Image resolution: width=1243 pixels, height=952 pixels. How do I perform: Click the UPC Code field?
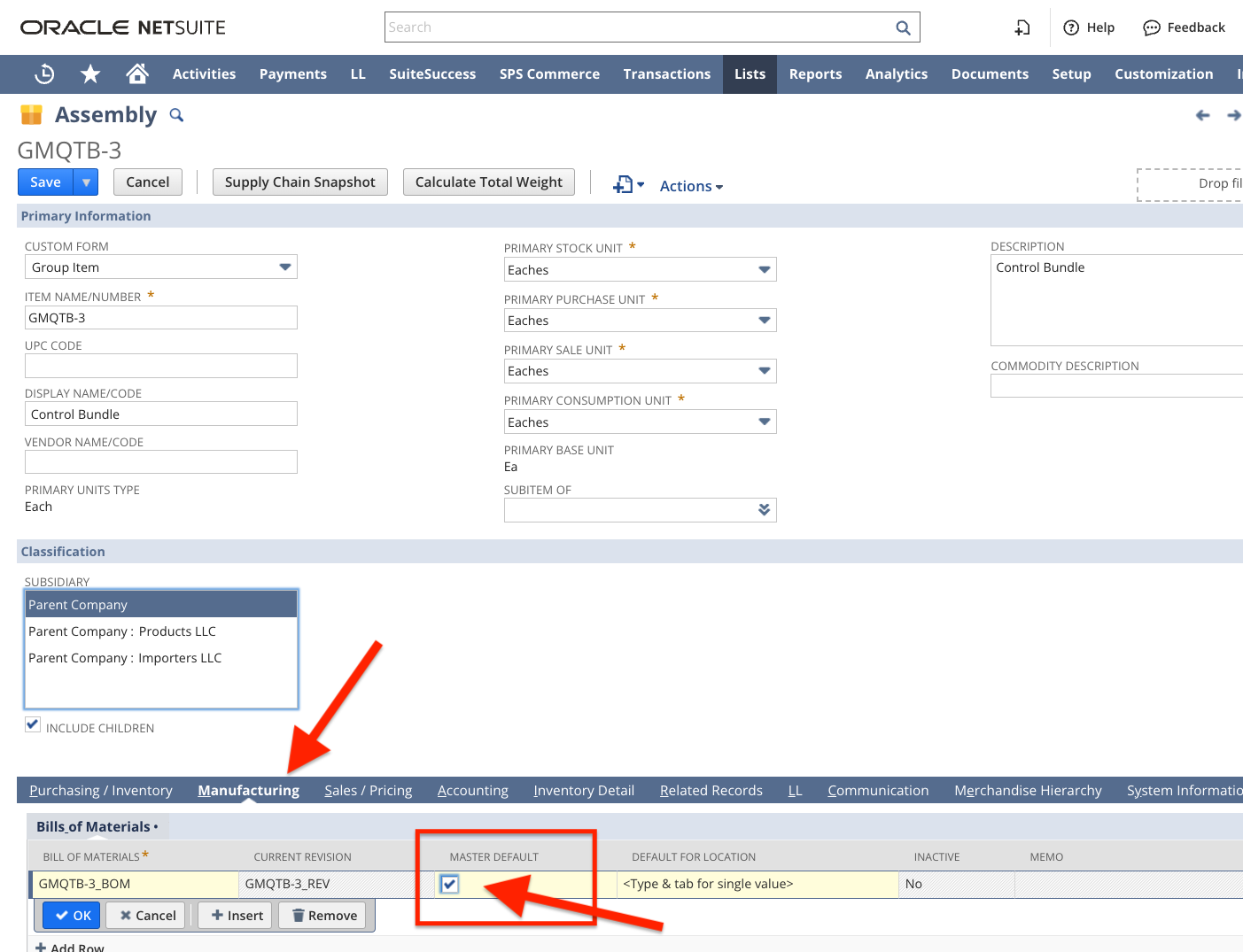161,366
